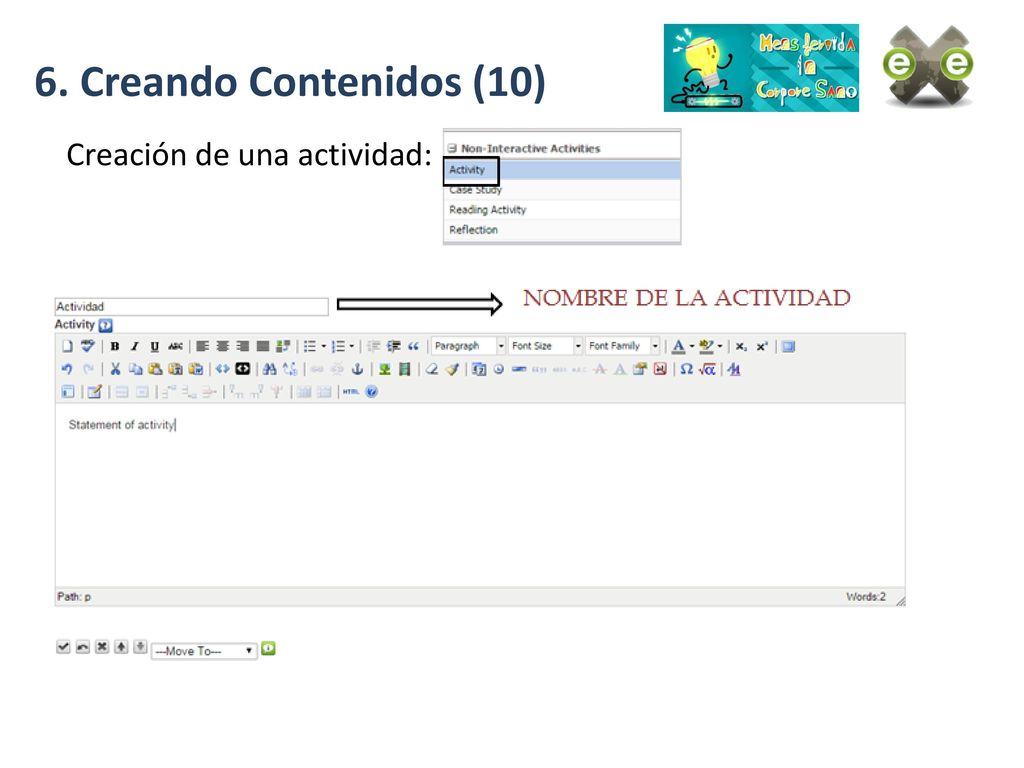Select Activity in Non-Interactive Activities

click(x=562, y=170)
